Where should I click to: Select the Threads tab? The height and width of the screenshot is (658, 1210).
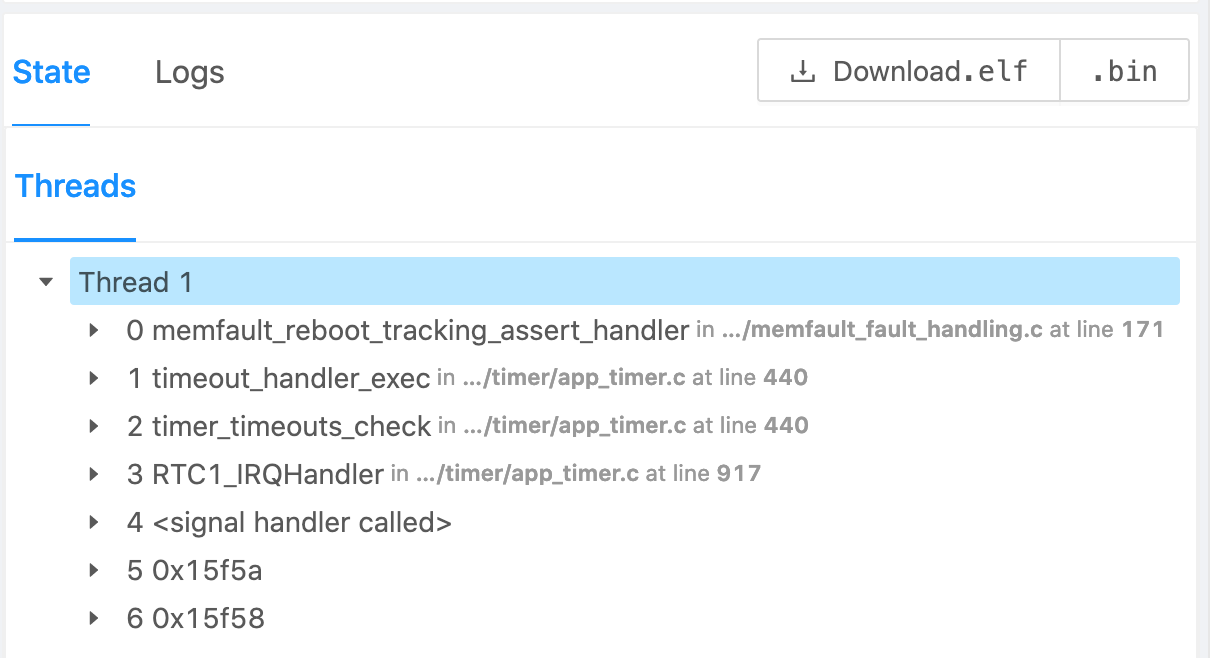tap(76, 186)
